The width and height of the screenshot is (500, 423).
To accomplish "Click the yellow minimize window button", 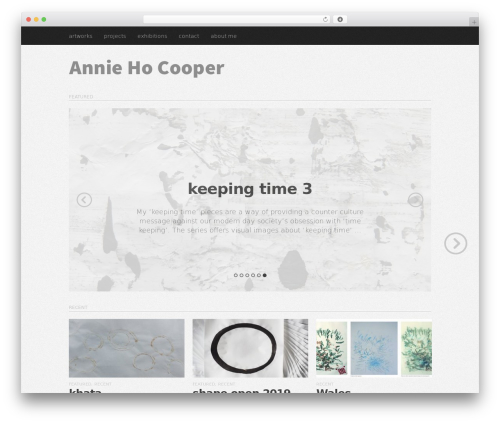I will (36, 20).
